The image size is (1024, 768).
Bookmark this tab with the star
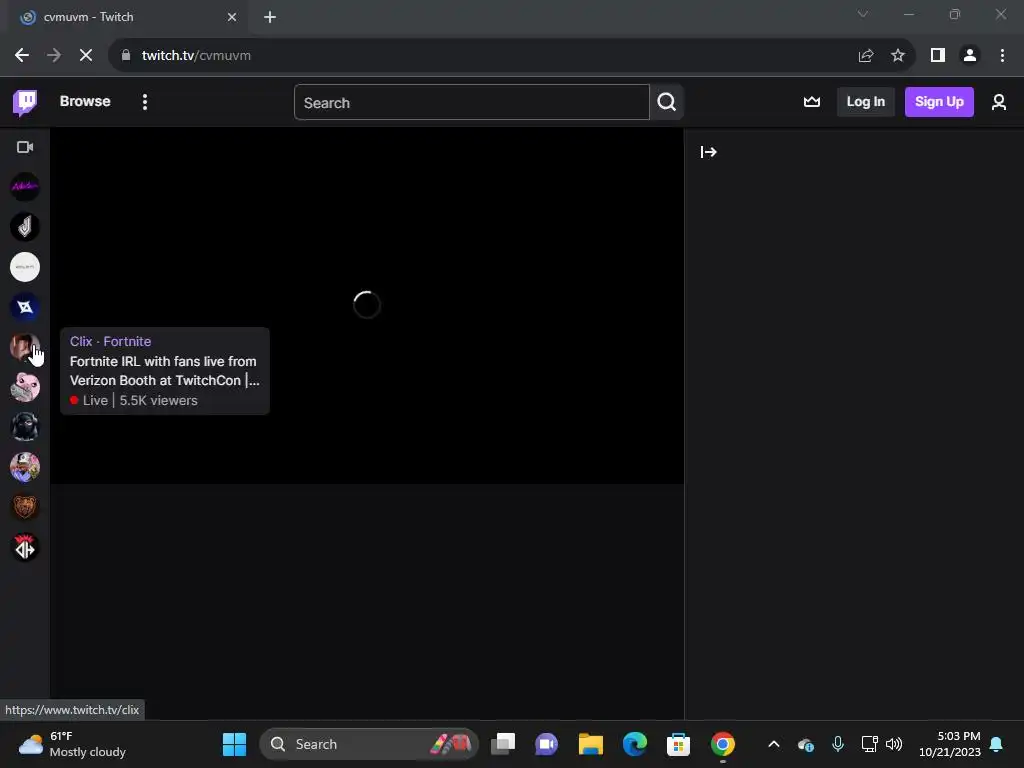pyautogui.click(x=898, y=56)
